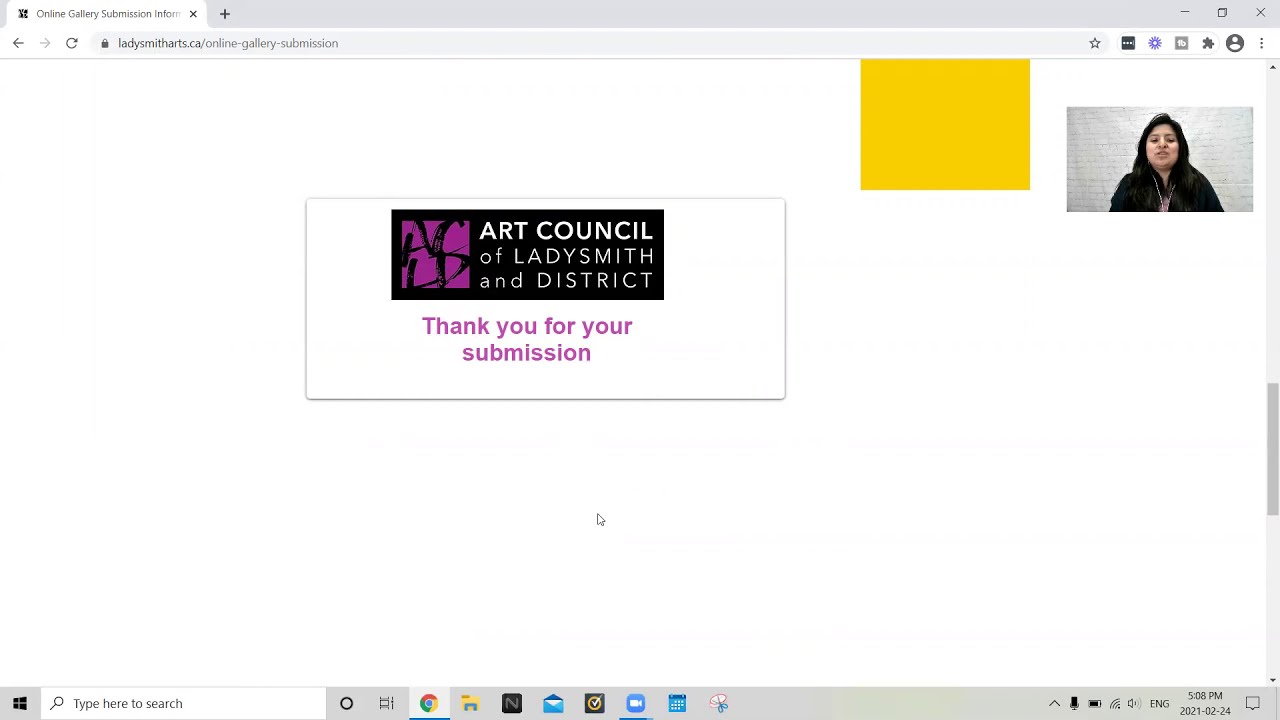1280x720 pixels.
Task: Open the Windows Start menu
Action: click(20, 703)
